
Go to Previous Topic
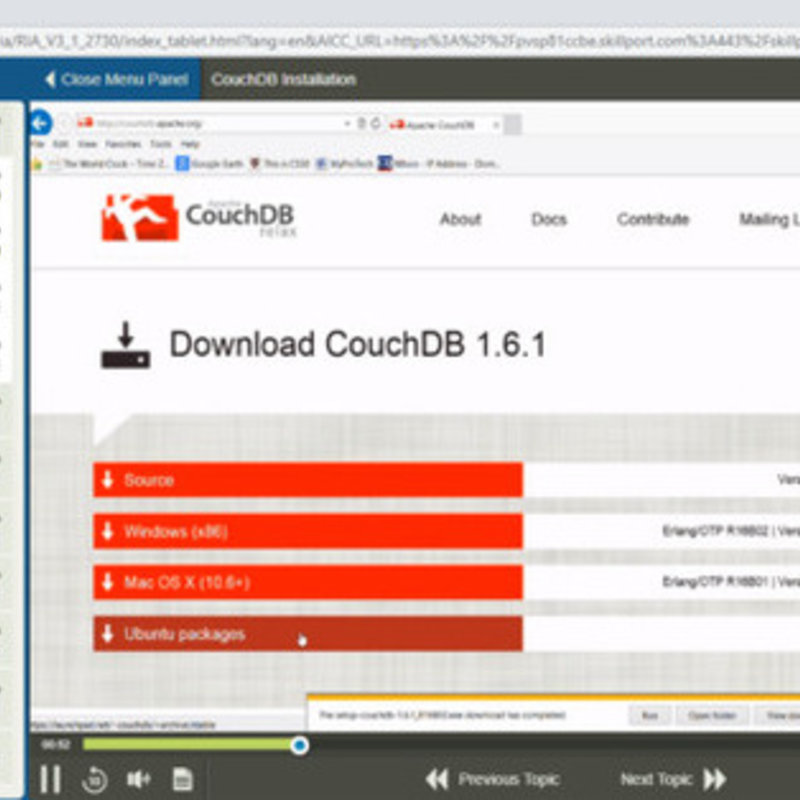[493, 780]
